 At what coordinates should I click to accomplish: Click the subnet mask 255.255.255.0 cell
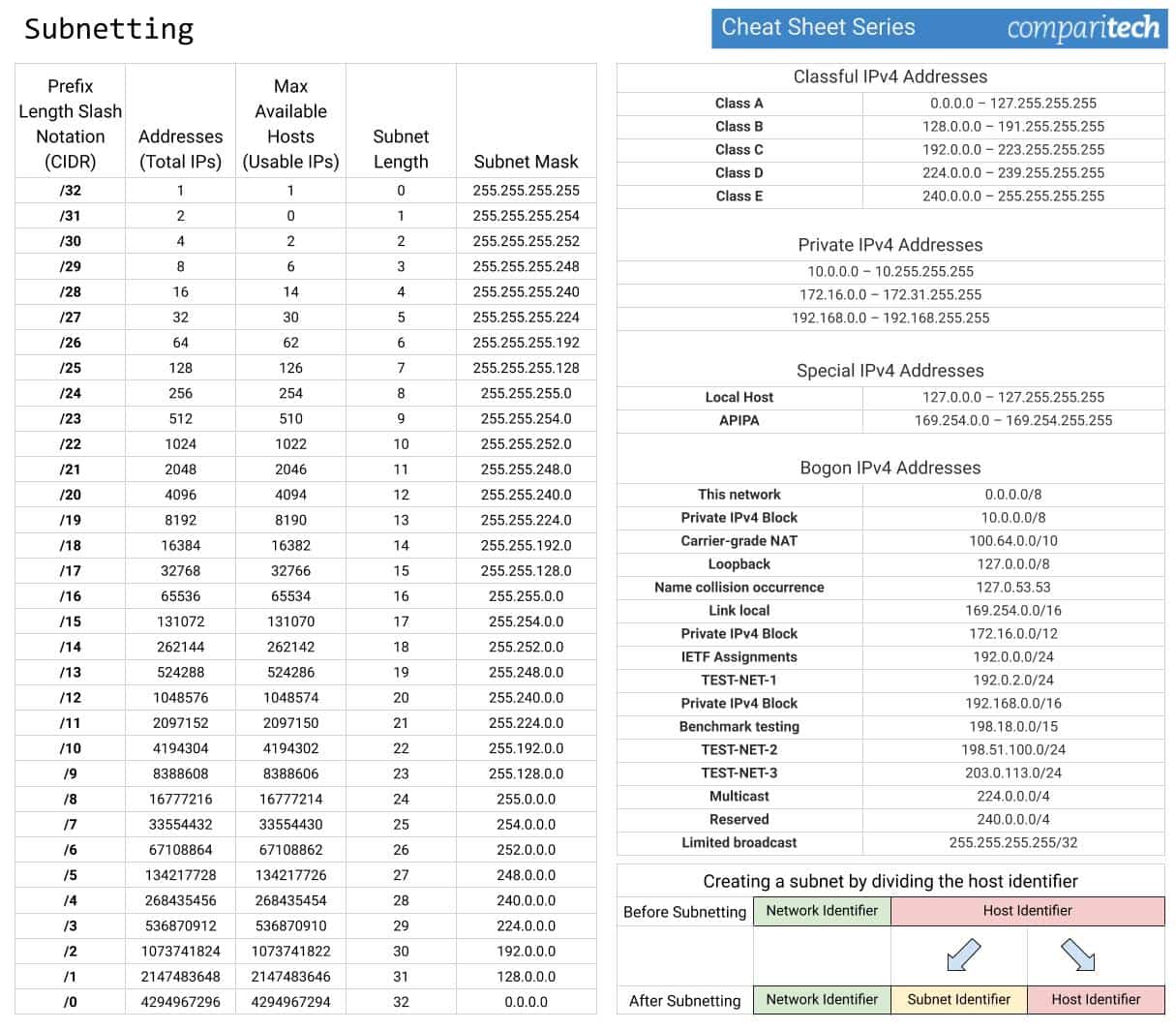pos(526,393)
